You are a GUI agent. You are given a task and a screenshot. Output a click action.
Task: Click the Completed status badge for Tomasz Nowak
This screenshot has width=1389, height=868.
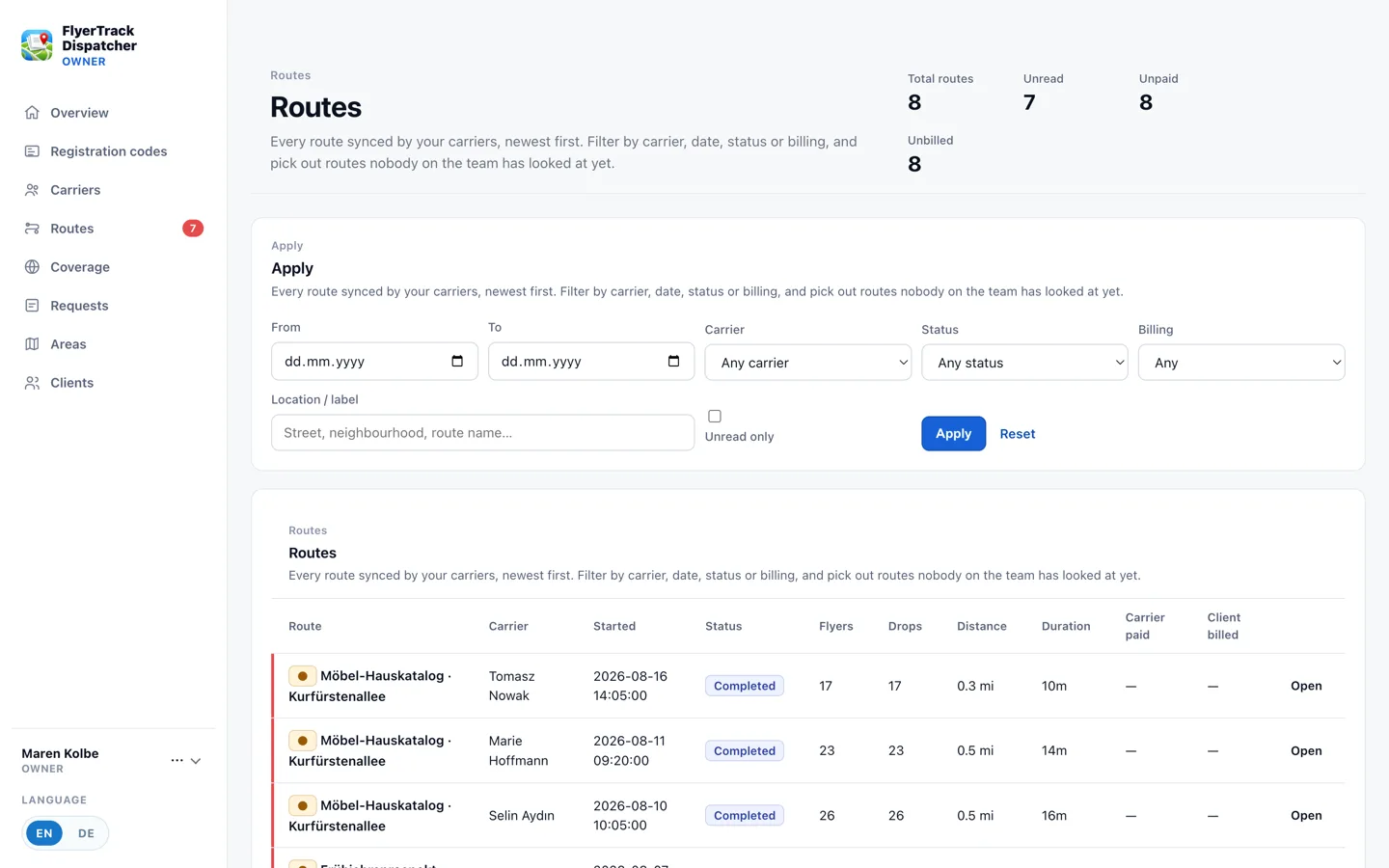coord(745,686)
